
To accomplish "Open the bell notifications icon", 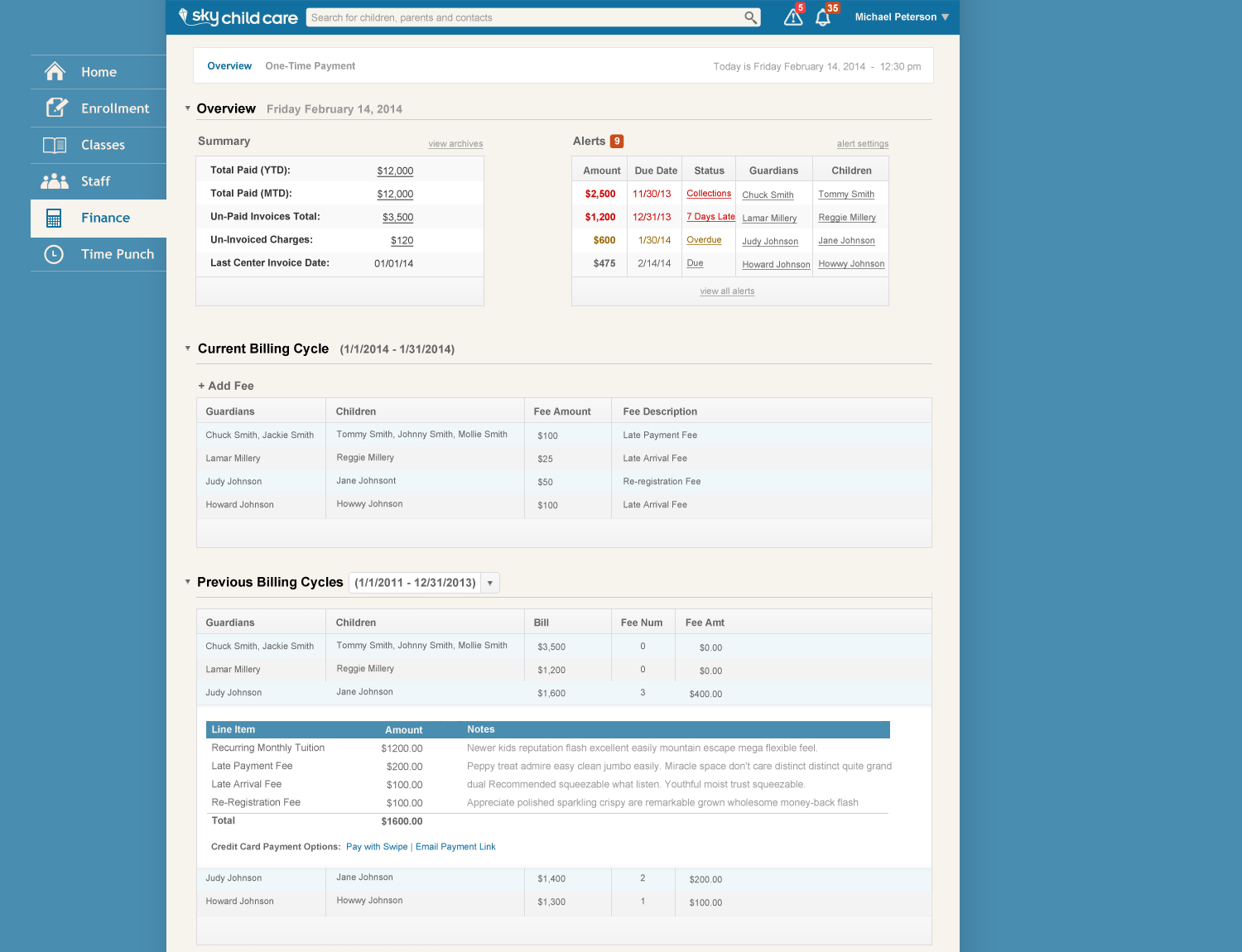I will tap(822, 17).
